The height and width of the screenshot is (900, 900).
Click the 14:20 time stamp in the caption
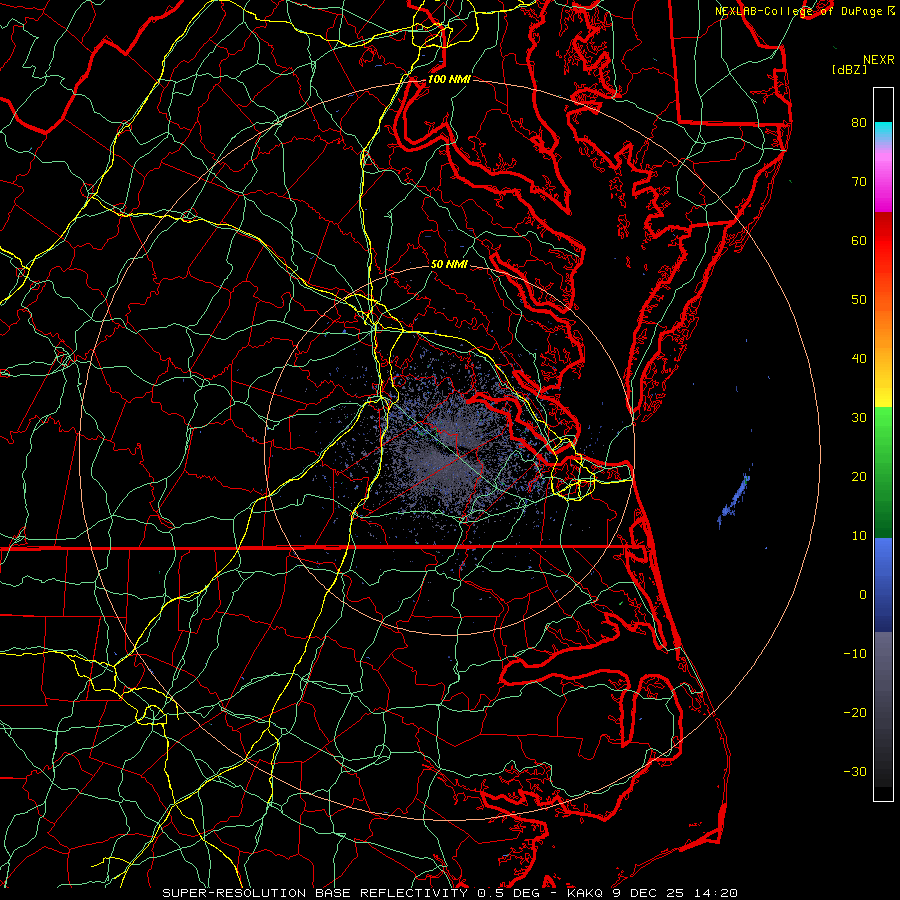[715, 893]
